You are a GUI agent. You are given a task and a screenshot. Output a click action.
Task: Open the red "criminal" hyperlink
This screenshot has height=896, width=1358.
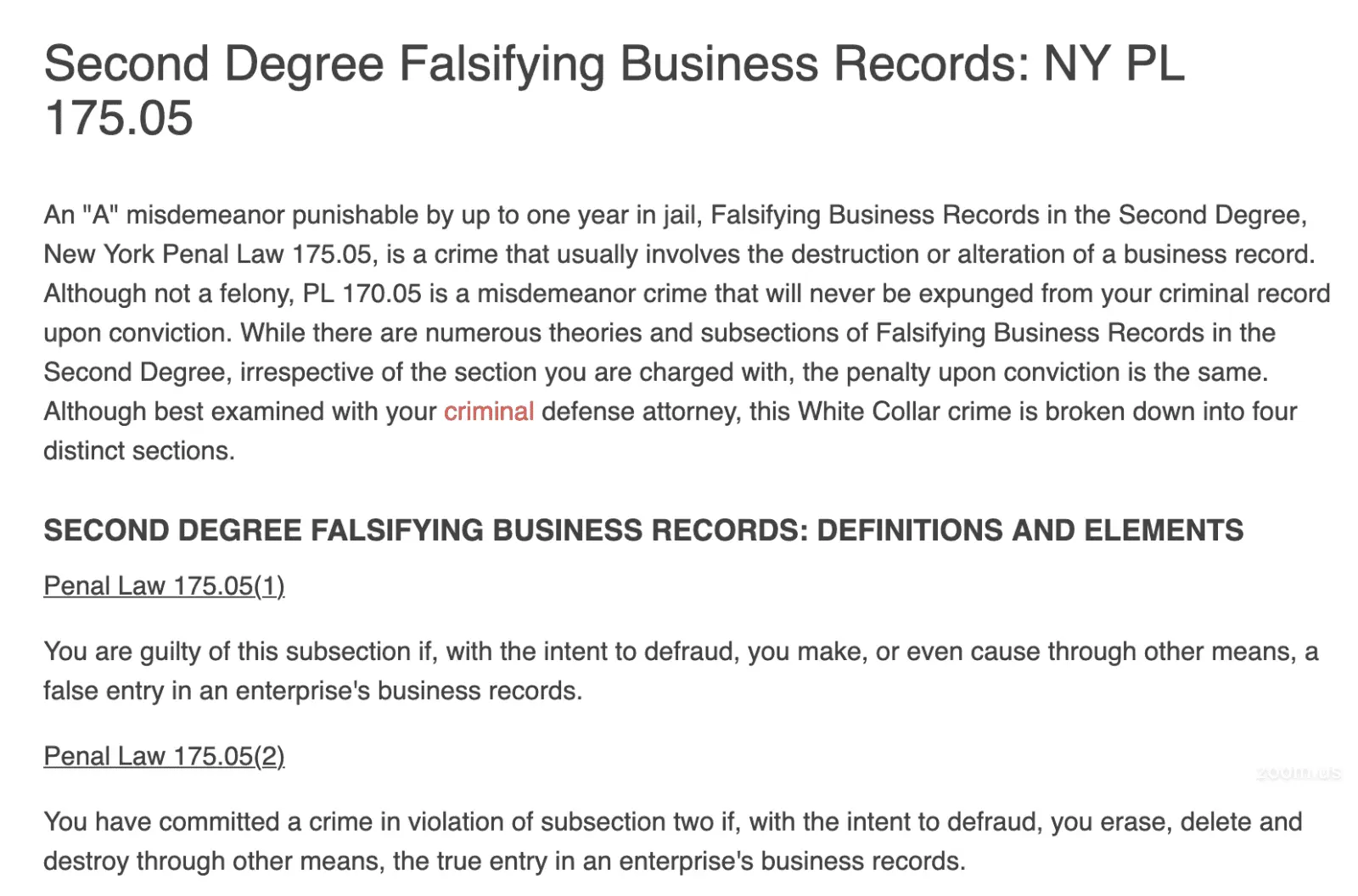pyautogui.click(x=489, y=412)
